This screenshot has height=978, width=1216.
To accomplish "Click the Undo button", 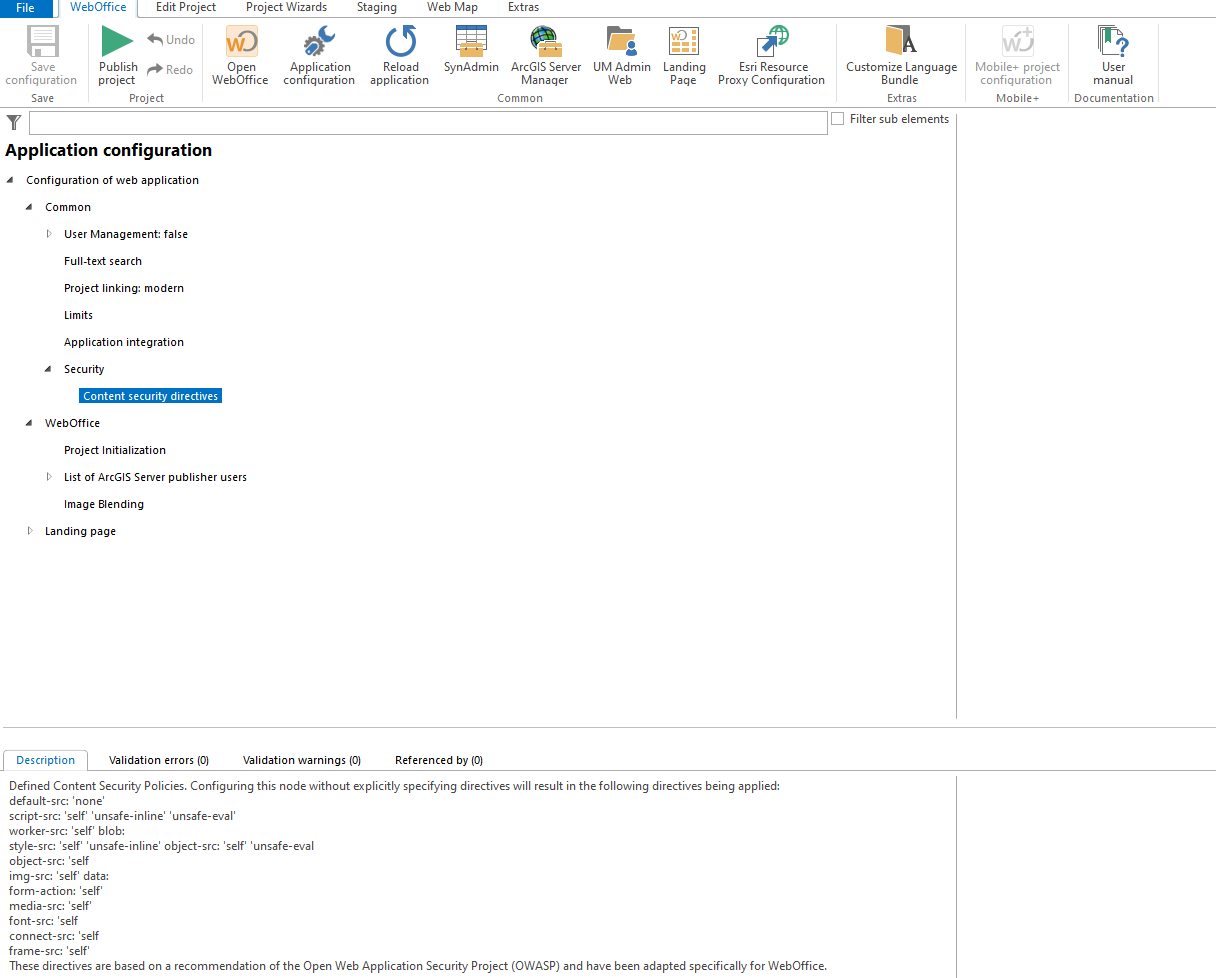I will point(170,39).
